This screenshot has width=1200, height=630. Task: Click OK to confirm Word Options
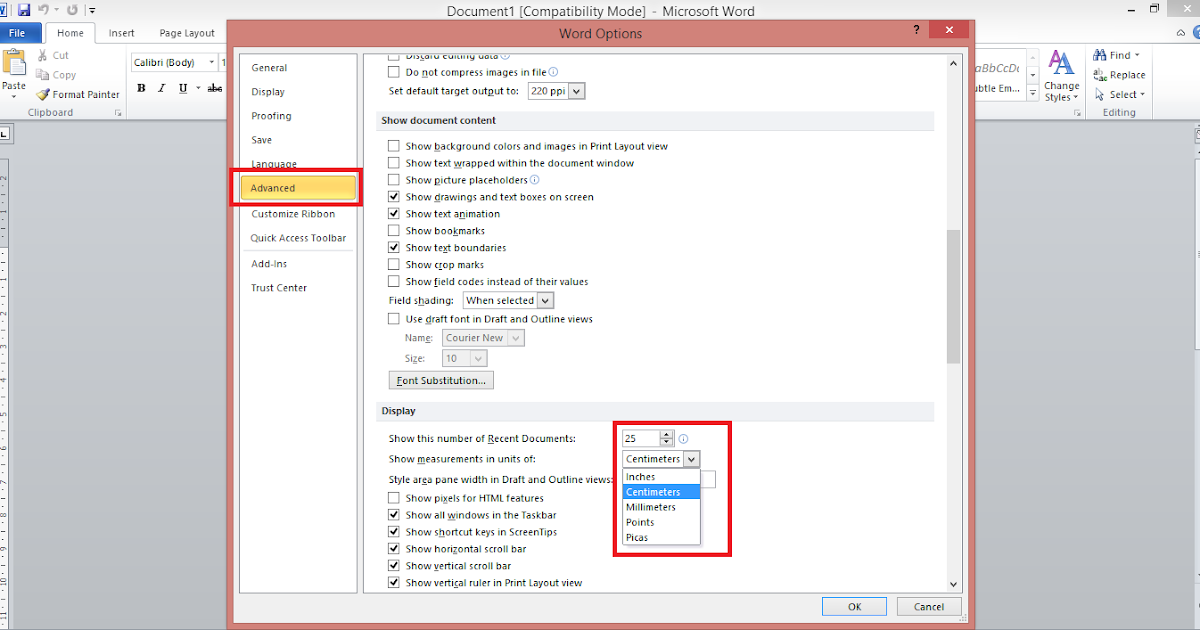pyautogui.click(x=854, y=607)
